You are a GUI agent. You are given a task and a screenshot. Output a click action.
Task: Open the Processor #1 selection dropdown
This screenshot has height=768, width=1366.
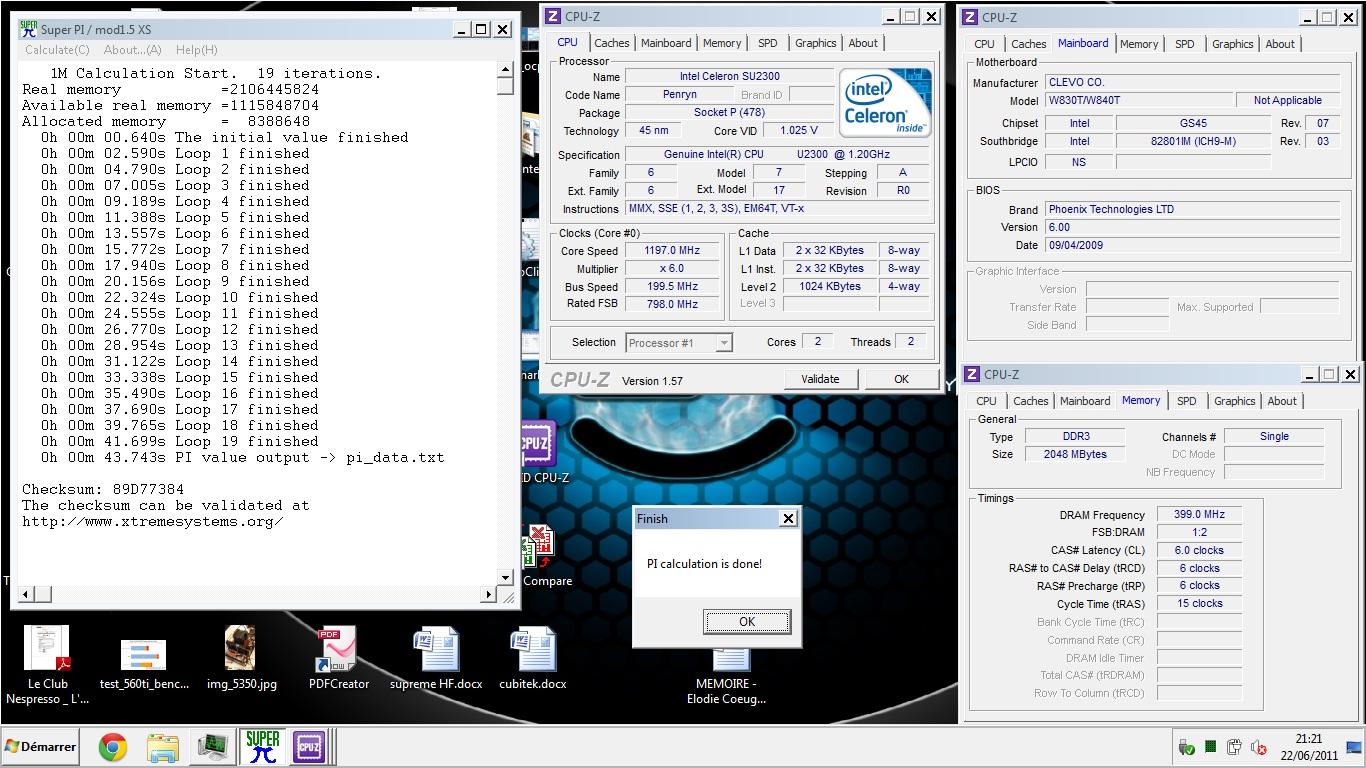point(679,343)
